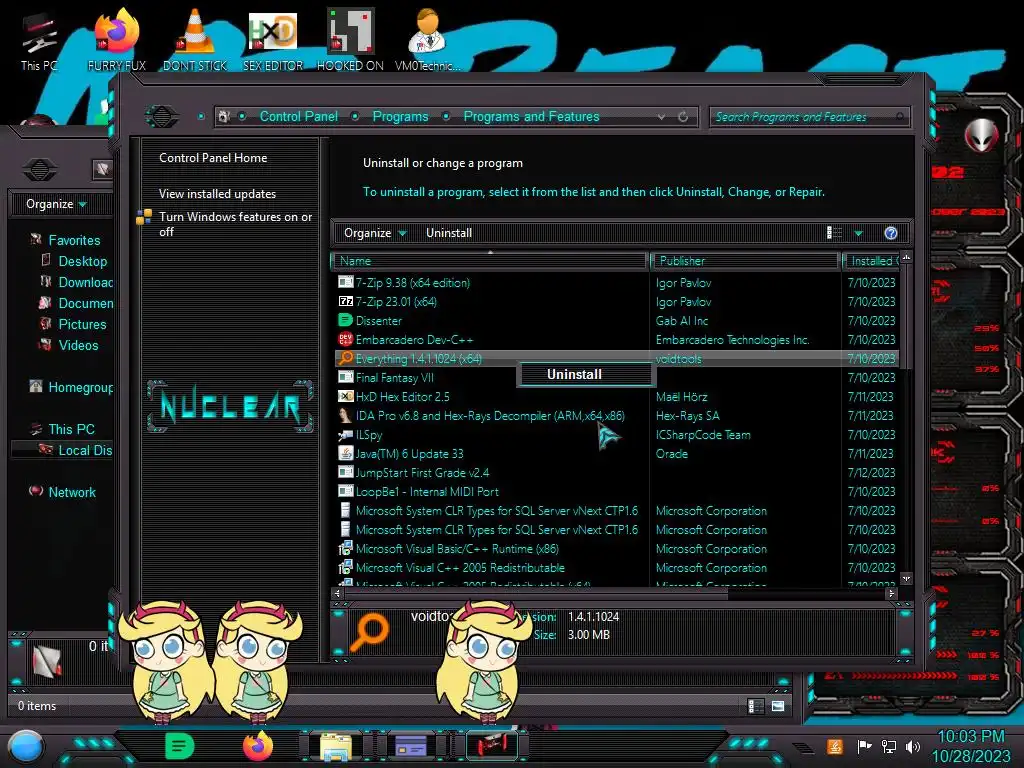The width and height of the screenshot is (1024, 768).
Task: Select JumpStart First Grade v2.4 row
Action: click(617, 473)
